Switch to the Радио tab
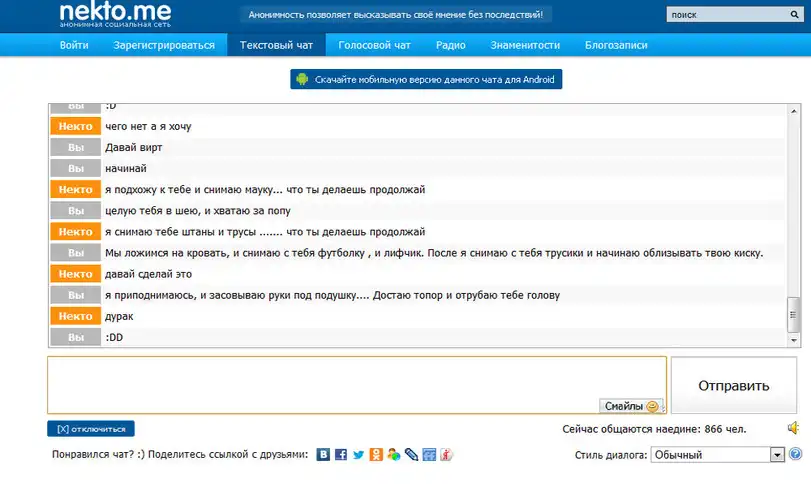811x487 pixels. click(x=450, y=45)
